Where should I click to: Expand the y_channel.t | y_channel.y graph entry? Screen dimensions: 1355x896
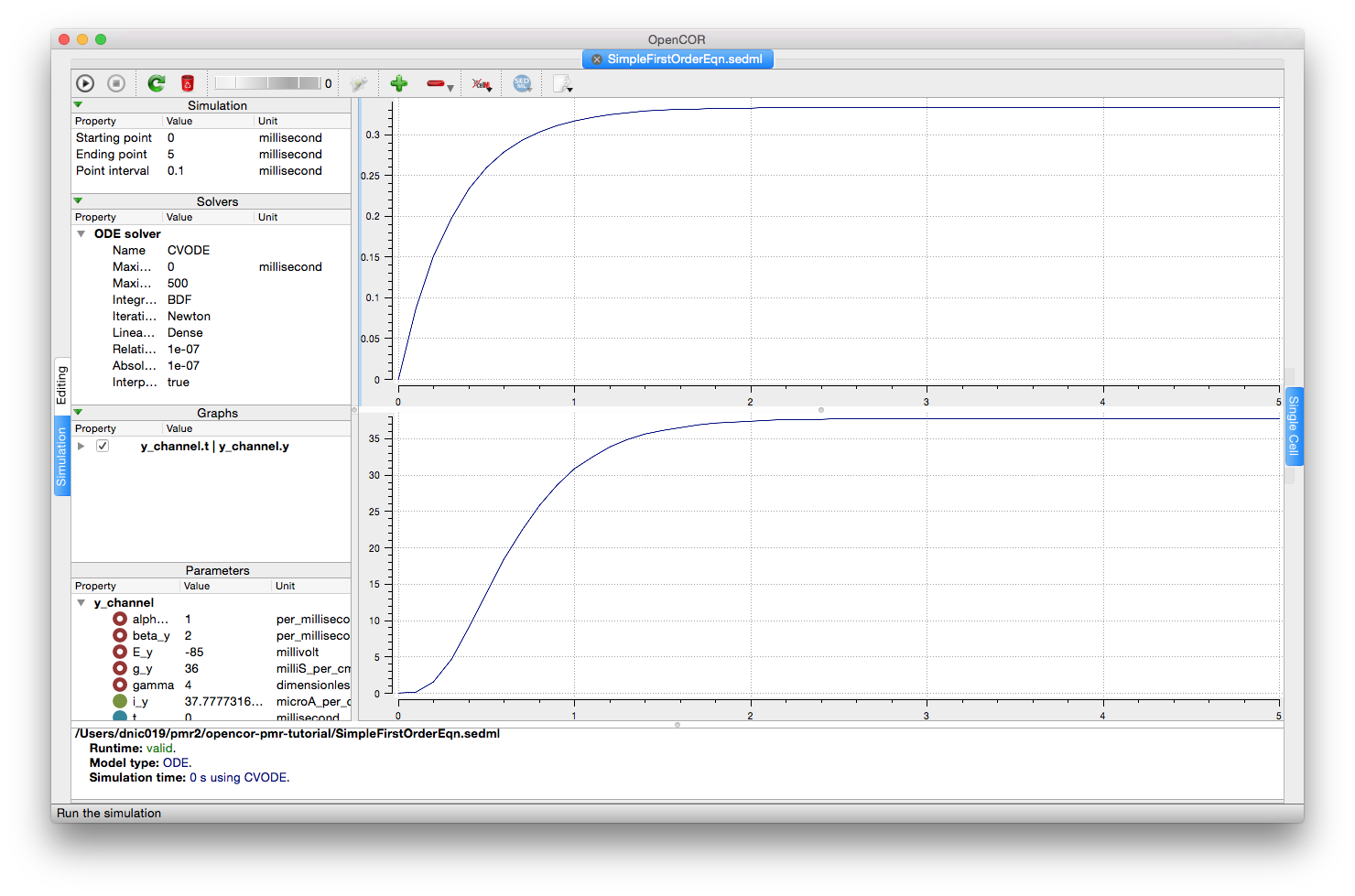point(81,446)
